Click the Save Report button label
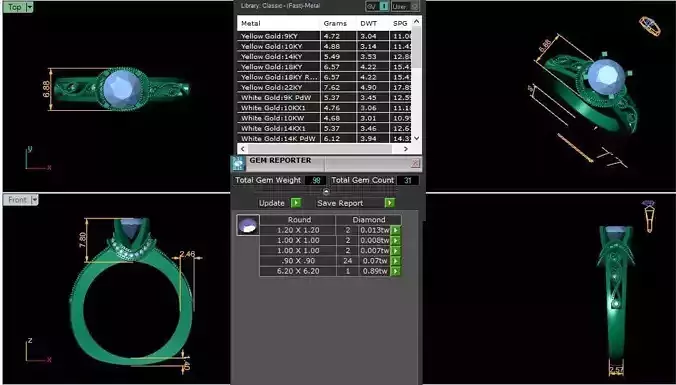 pyautogui.click(x=340, y=203)
